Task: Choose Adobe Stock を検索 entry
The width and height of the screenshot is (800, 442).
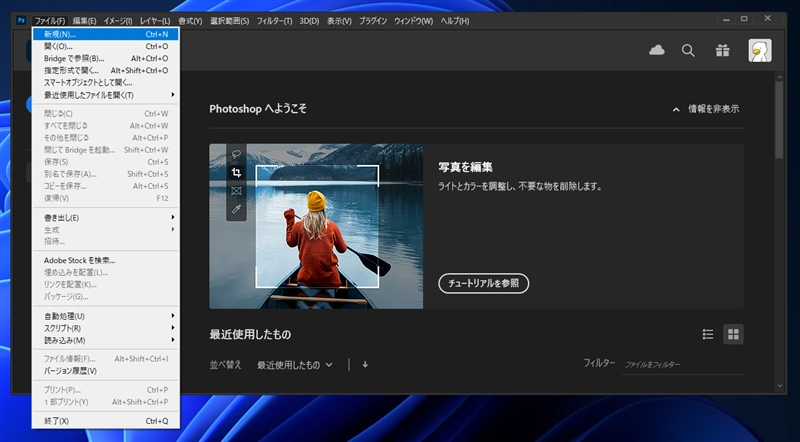Action: 106,260
